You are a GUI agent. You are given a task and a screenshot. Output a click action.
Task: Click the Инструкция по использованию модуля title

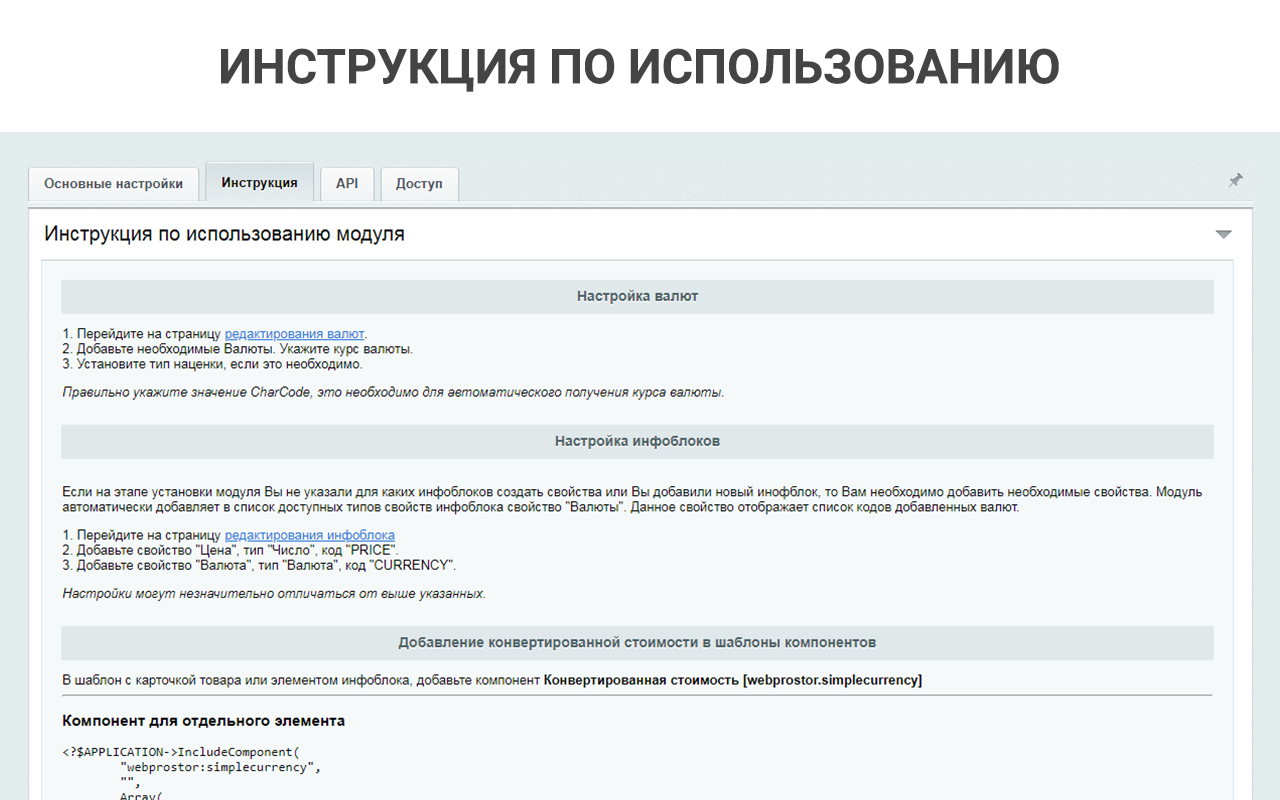[225, 235]
